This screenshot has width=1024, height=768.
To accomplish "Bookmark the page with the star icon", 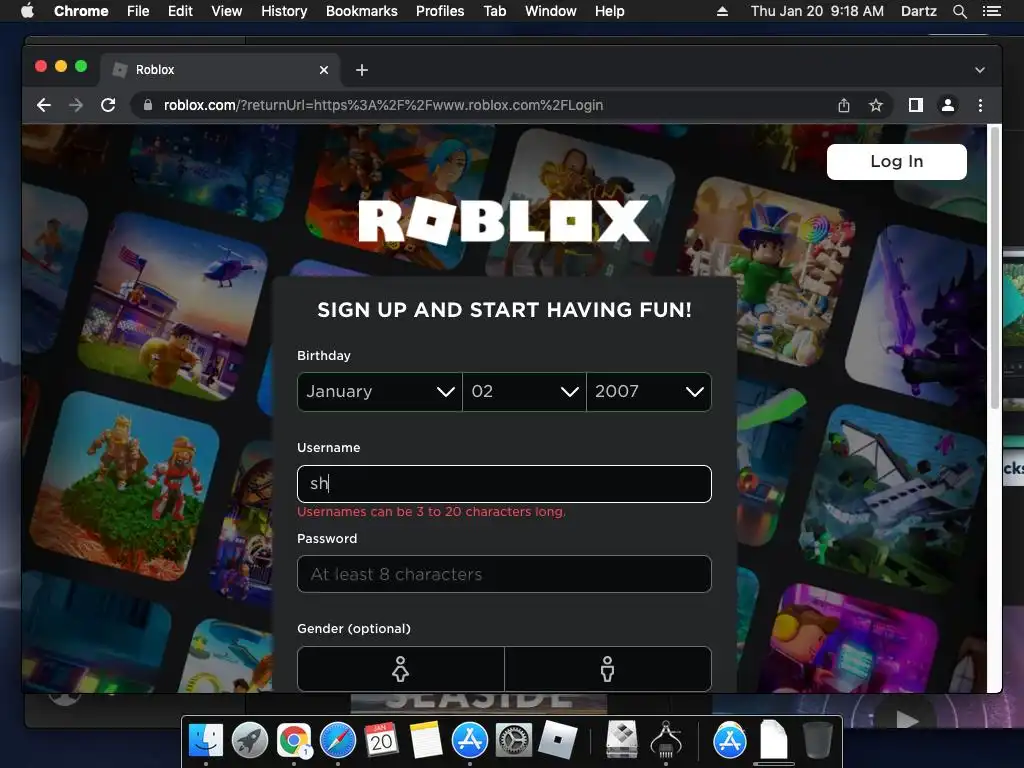I will pos(876,105).
